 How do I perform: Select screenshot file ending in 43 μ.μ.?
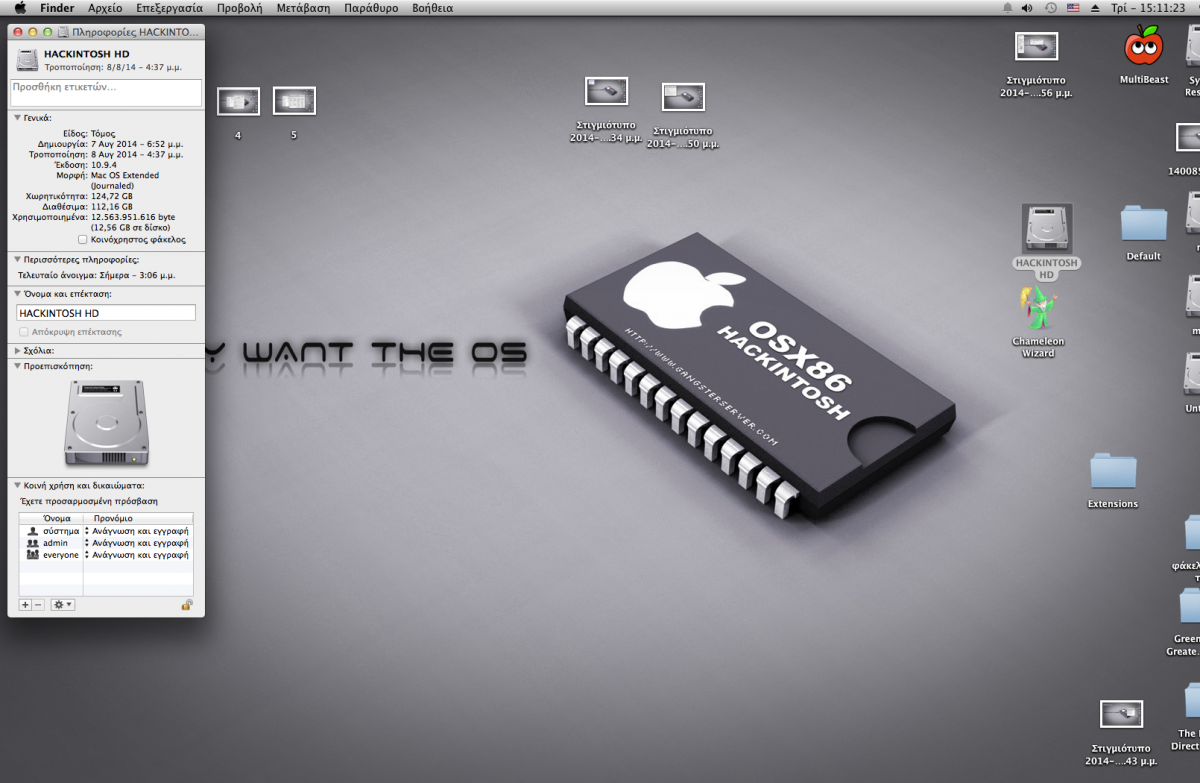(1121, 714)
